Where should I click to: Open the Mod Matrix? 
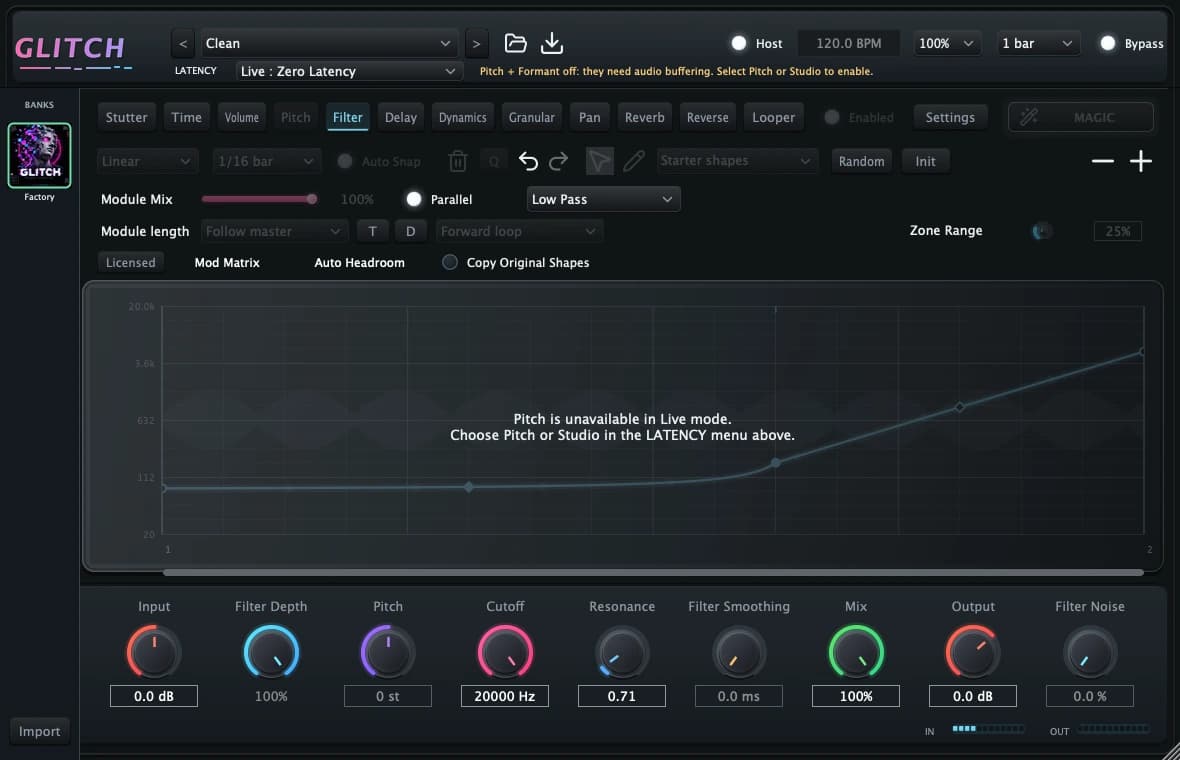point(227,263)
